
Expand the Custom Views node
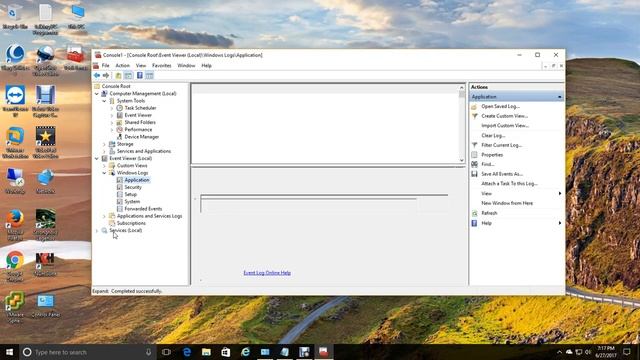pos(104,166)
